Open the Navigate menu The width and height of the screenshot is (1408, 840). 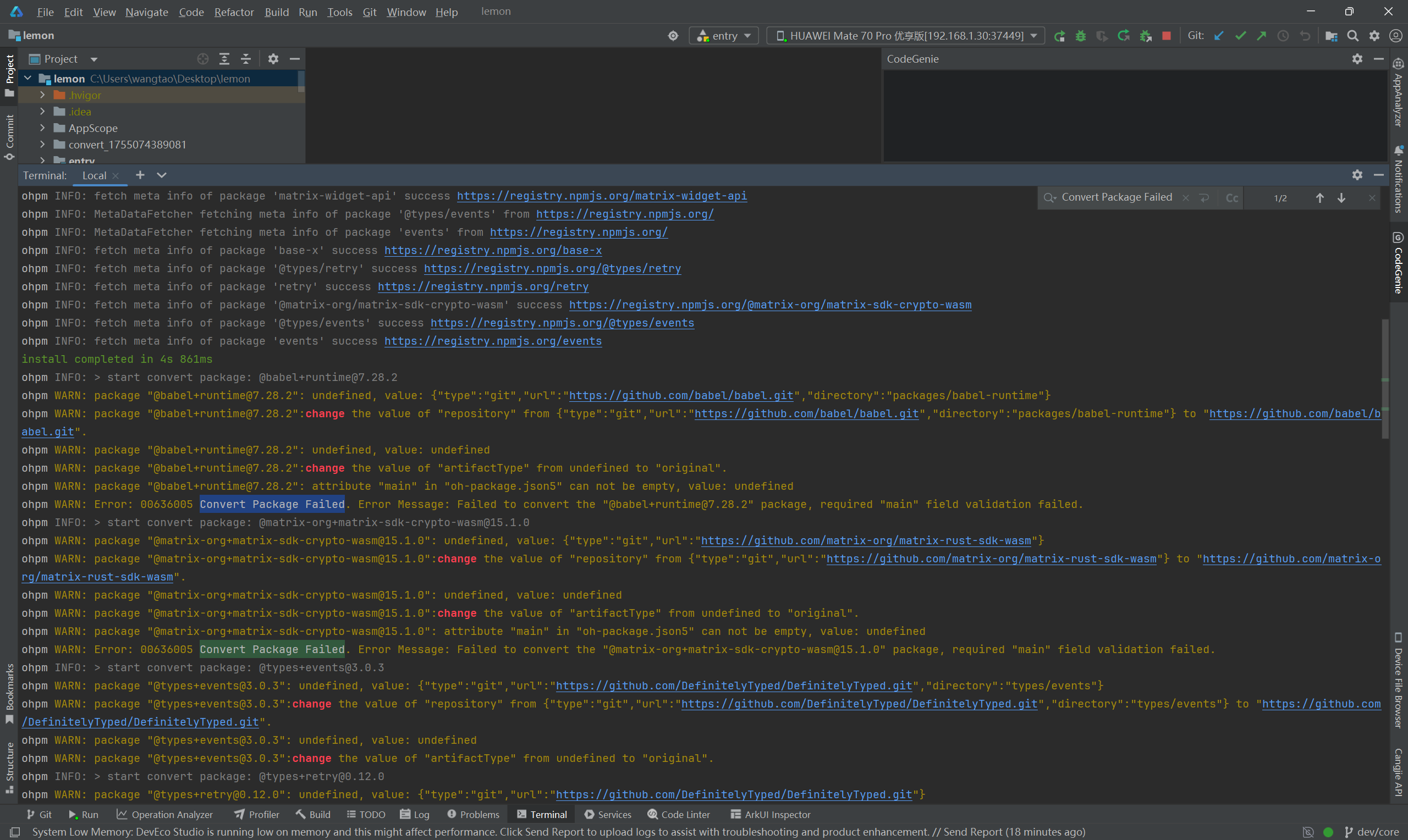(147, 12)
